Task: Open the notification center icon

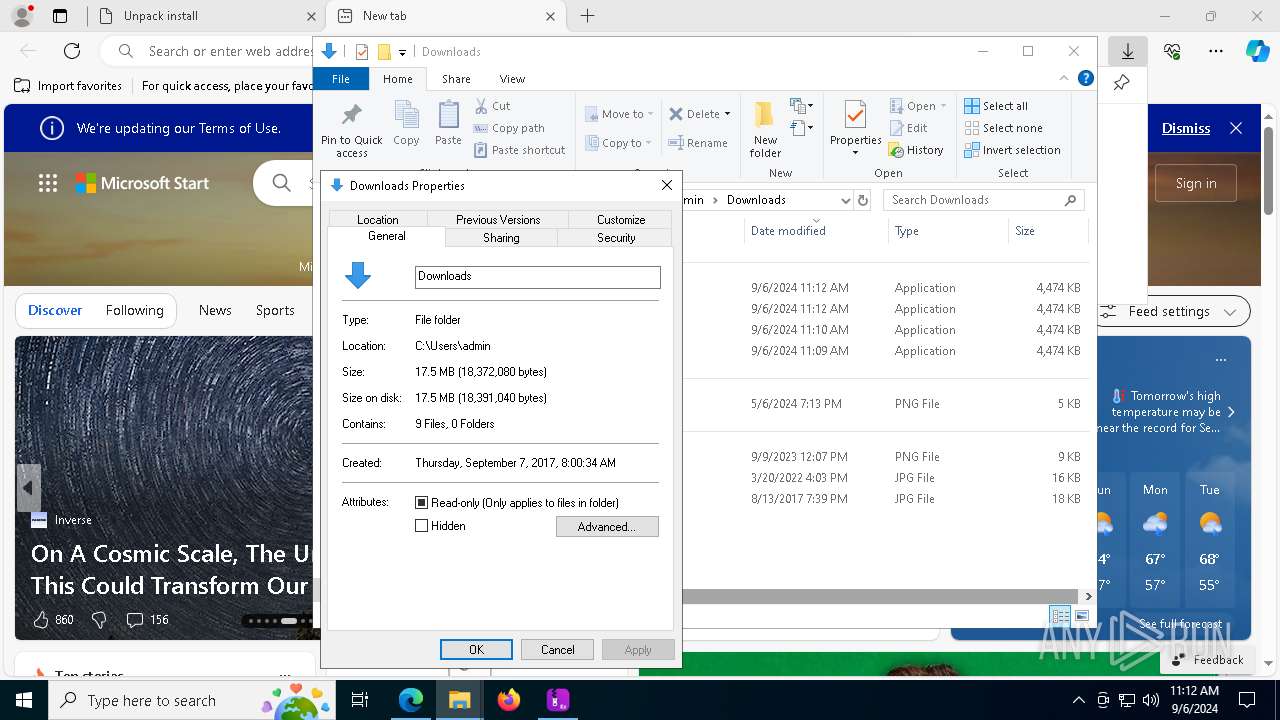Action: [1247, 700]
